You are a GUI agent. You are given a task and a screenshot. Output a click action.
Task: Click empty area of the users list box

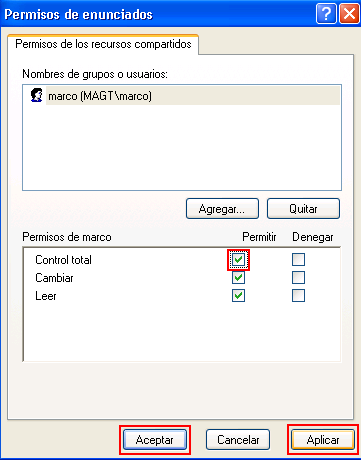tap(182, 147)
